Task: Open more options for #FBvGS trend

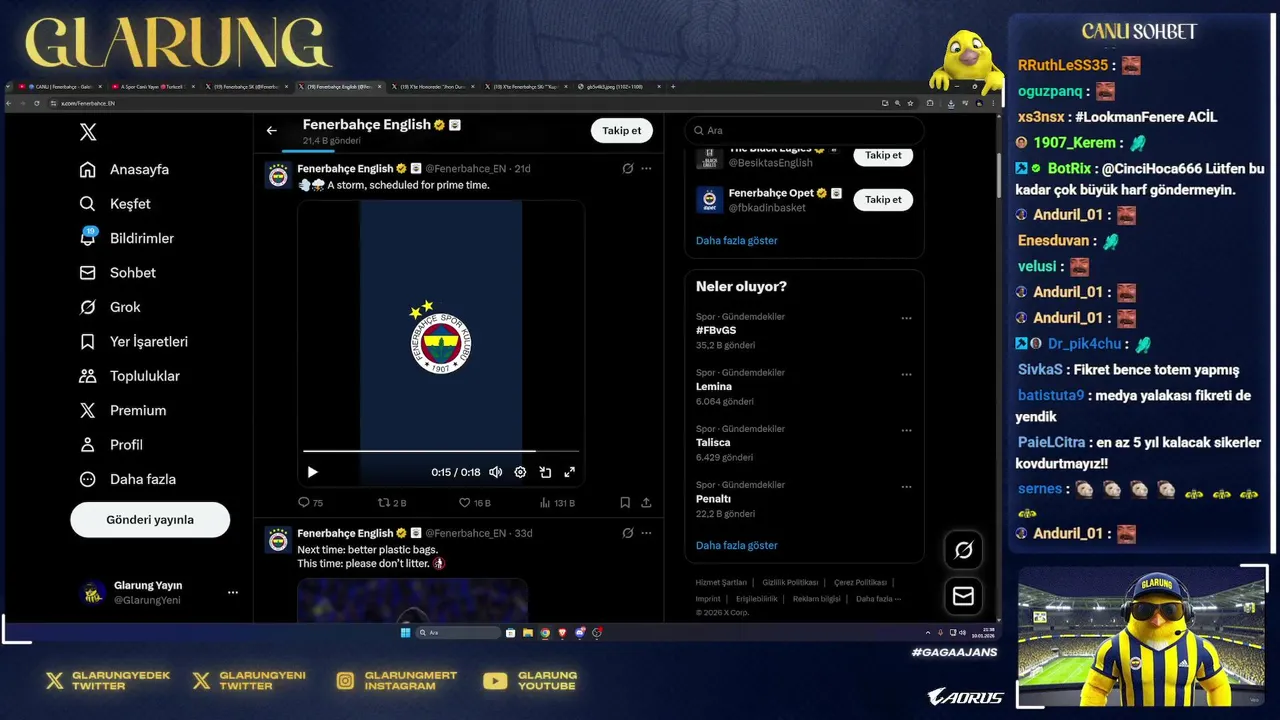Action: pos(906,318)
